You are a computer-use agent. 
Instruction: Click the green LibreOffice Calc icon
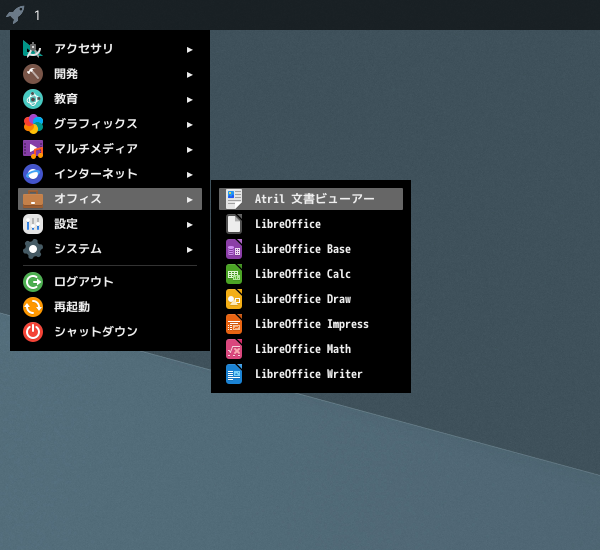pos(234,274)
